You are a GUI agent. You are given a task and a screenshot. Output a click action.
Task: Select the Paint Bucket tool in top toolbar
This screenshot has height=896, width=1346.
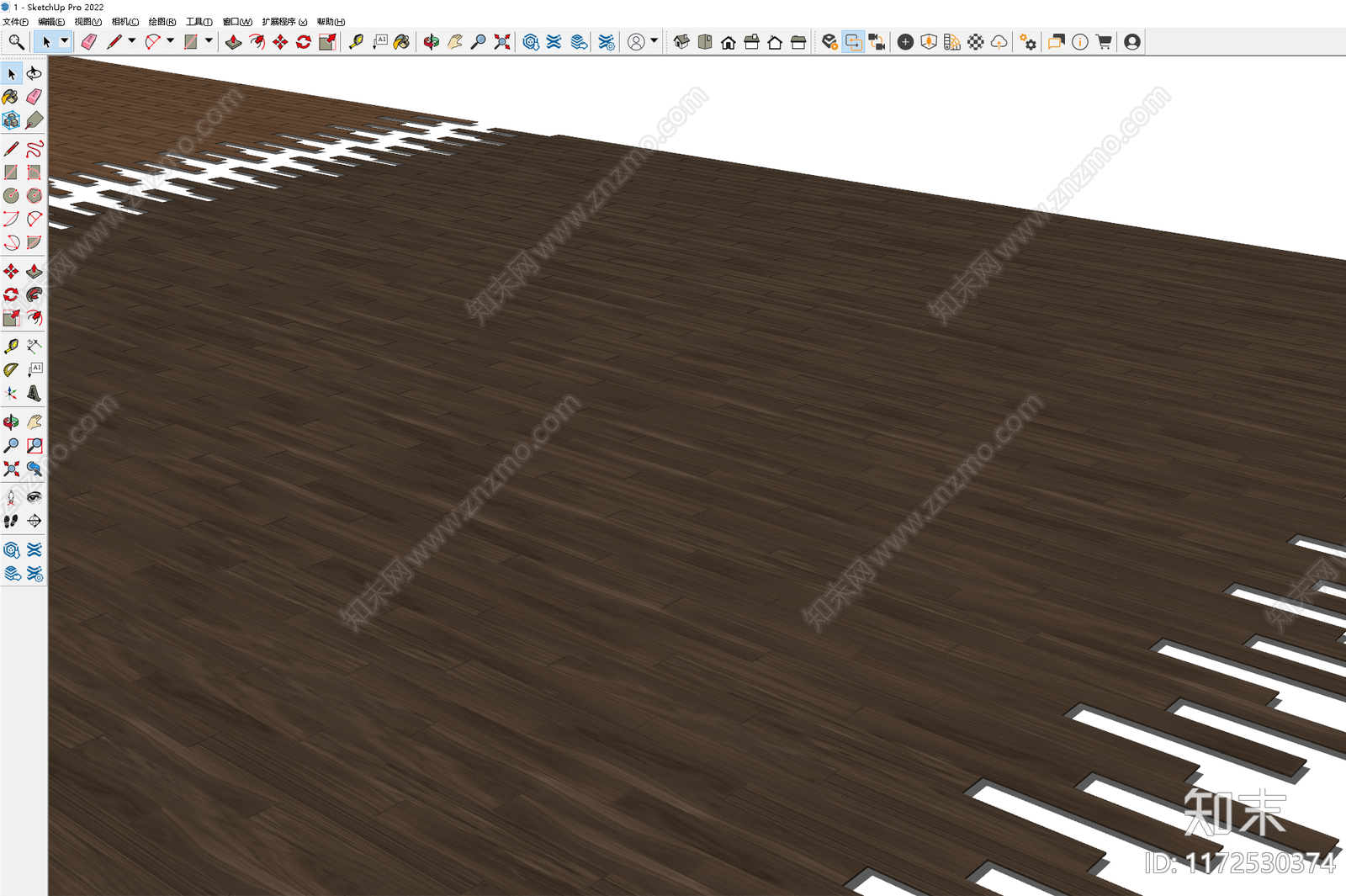click(402, 41)
